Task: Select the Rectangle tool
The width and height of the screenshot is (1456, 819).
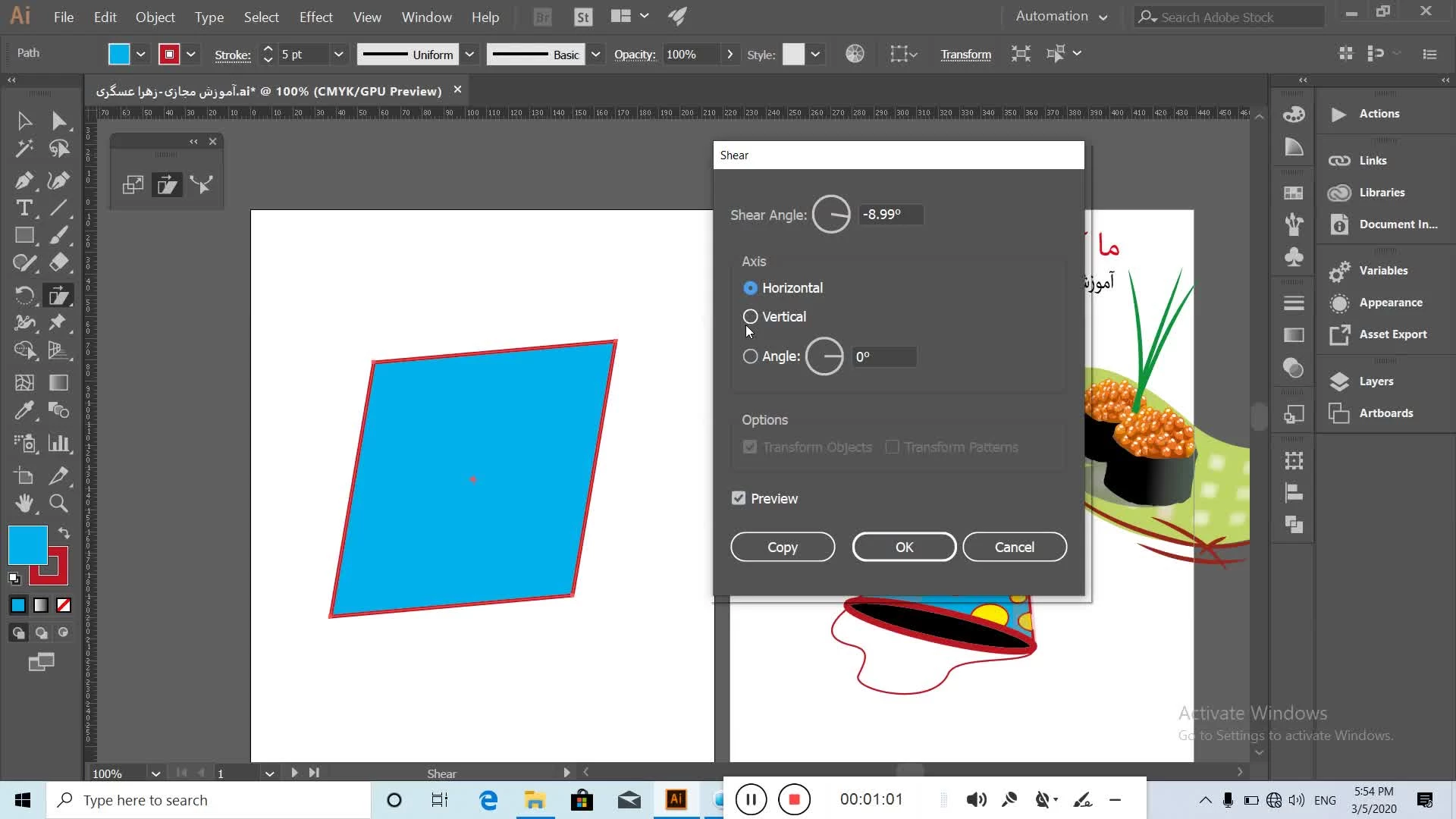Action: [x=24, y=235]
